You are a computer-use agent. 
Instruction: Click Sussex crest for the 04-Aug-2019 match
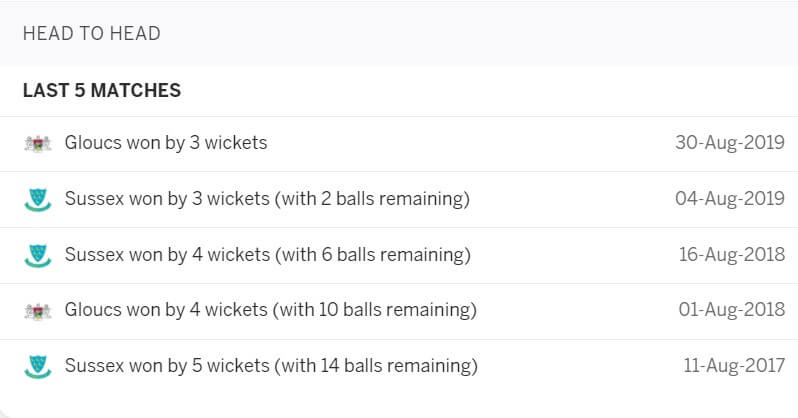[x=38, y=200]
